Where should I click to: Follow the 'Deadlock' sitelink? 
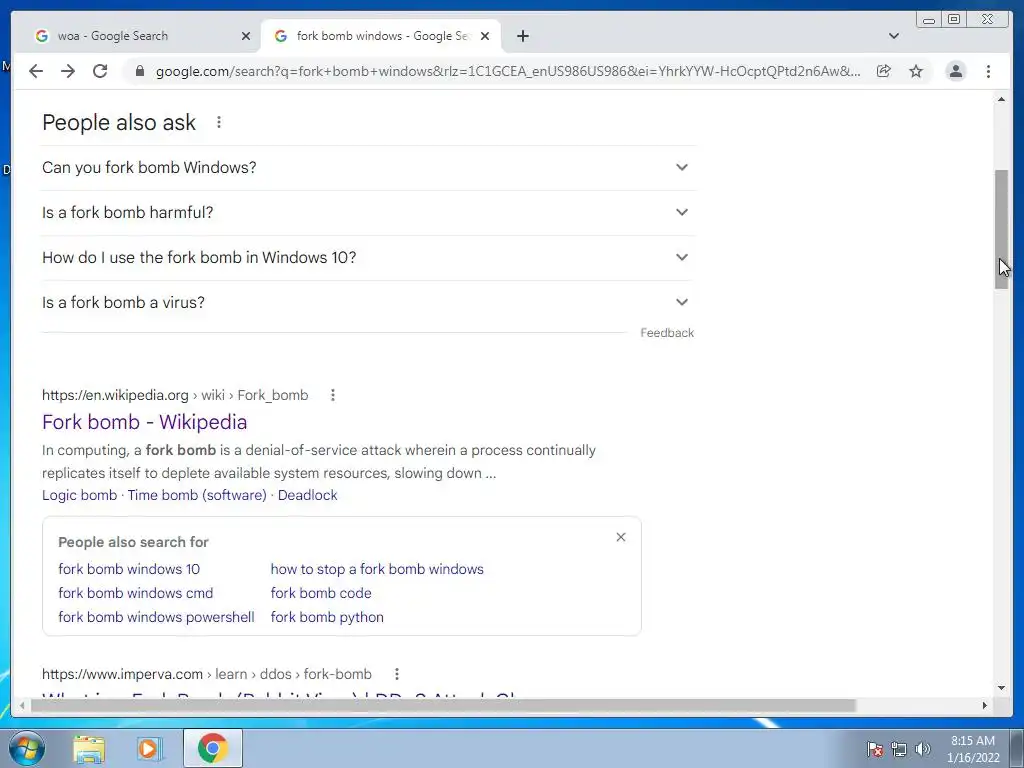coord(308,495)
